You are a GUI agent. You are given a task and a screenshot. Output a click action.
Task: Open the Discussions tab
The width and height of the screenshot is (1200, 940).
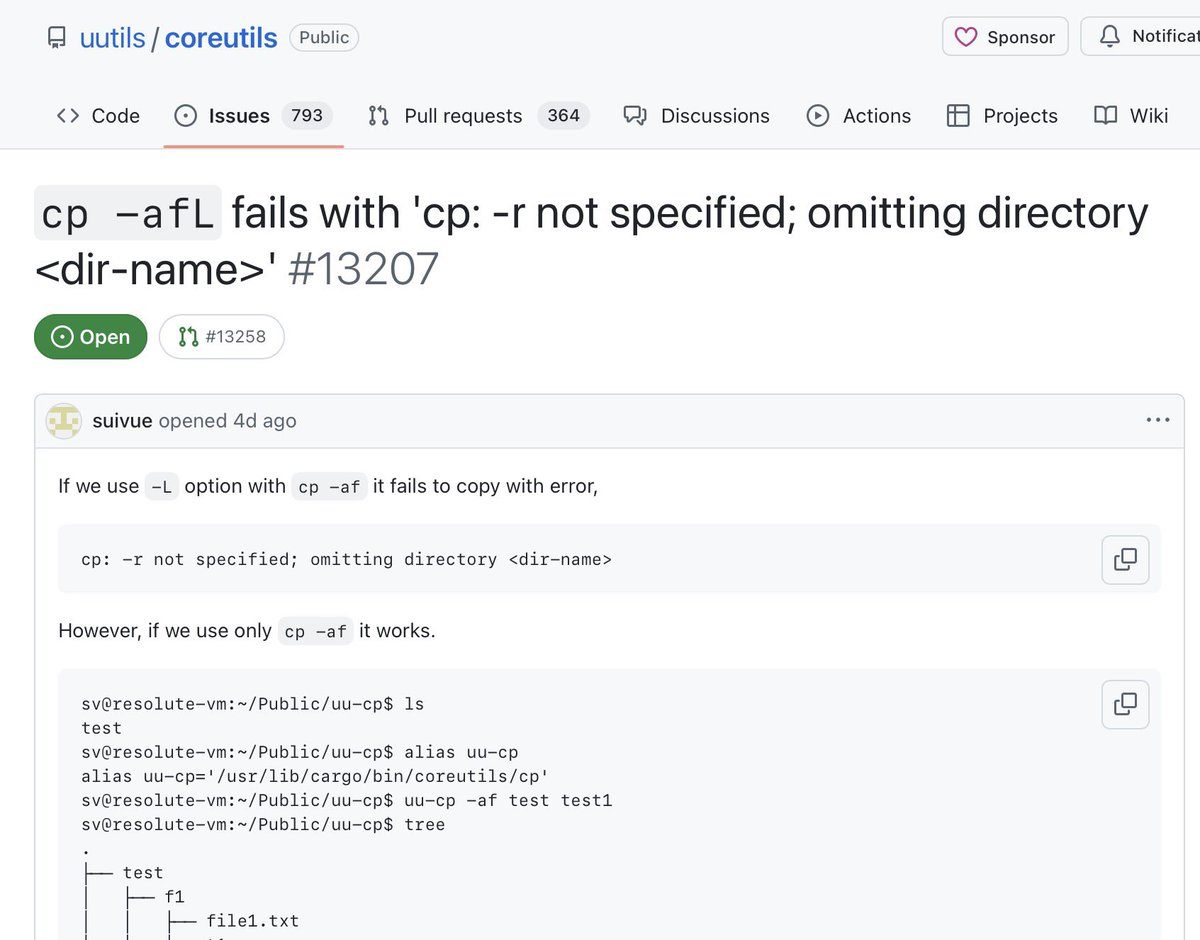click(696, 116)
